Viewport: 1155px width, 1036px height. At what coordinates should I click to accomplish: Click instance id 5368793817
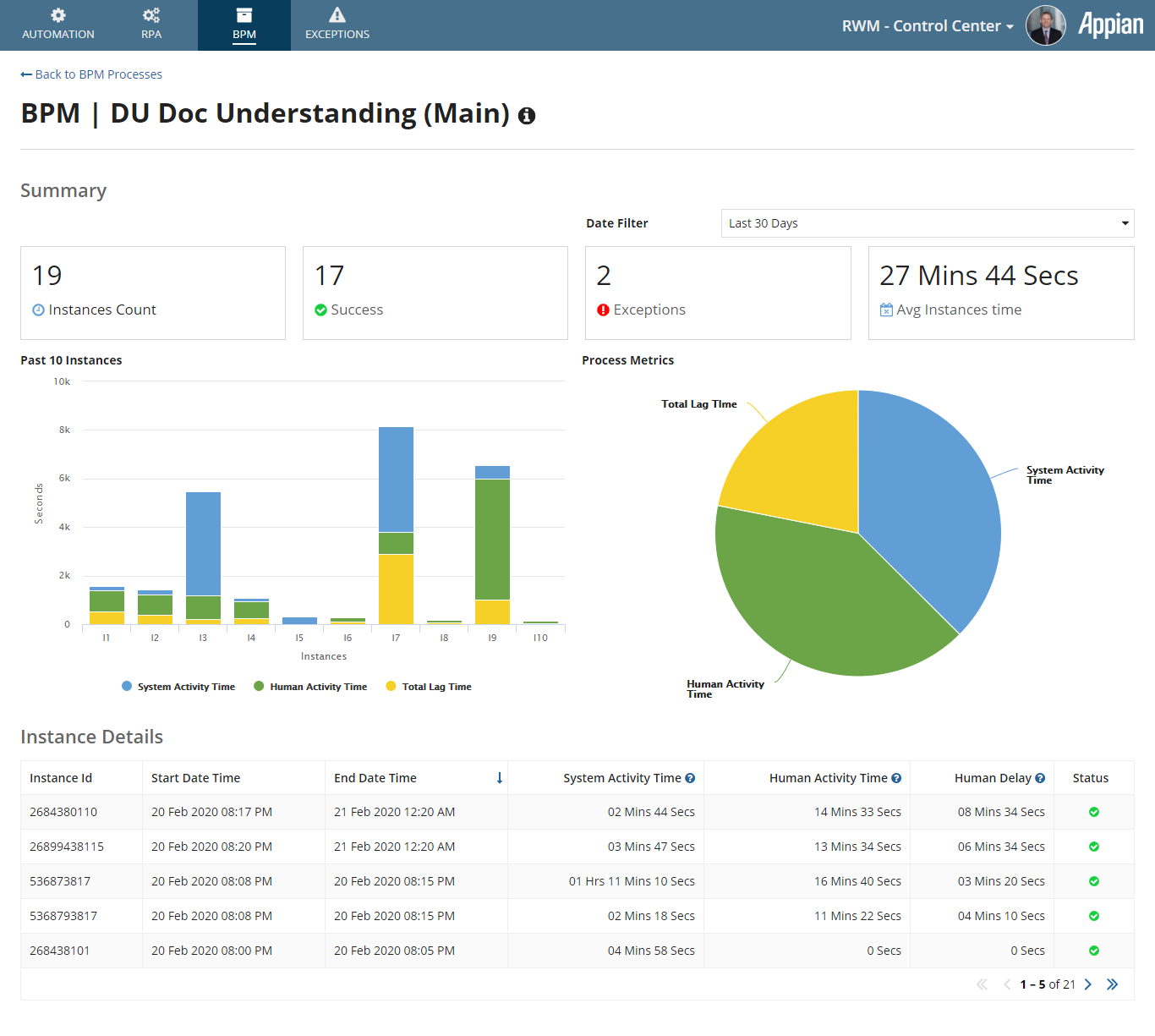pyautogui.click(x=63, y=916)
